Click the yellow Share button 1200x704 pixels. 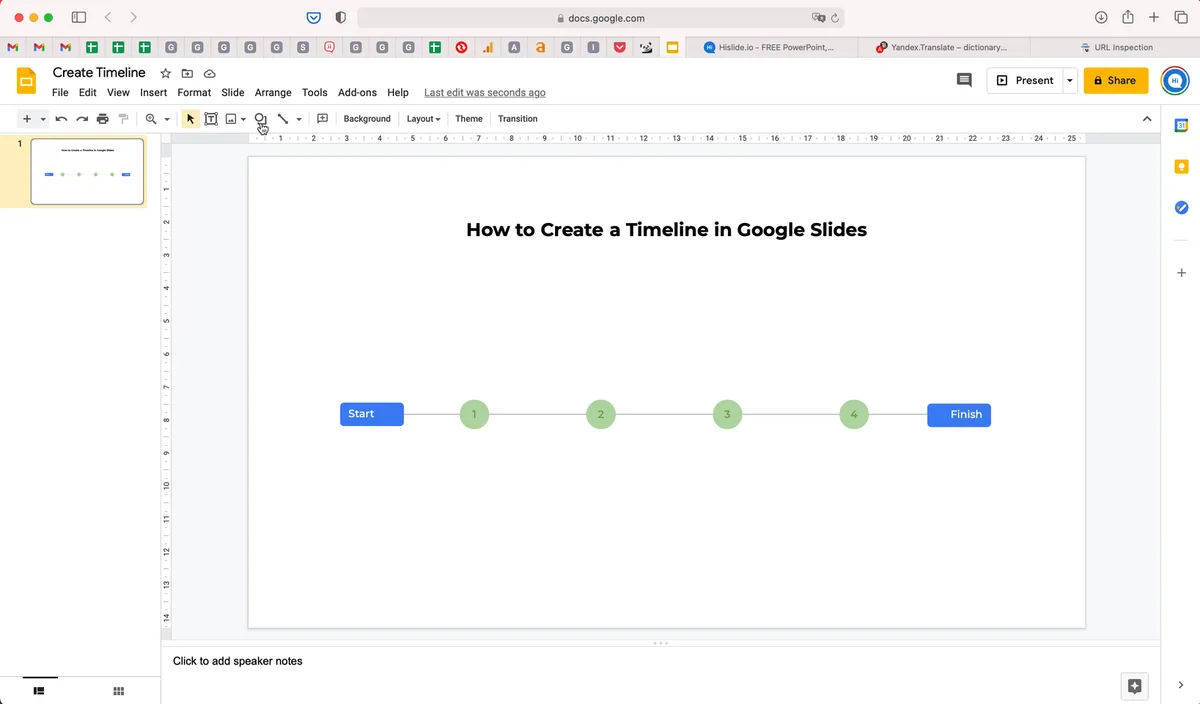point(1116,80)
